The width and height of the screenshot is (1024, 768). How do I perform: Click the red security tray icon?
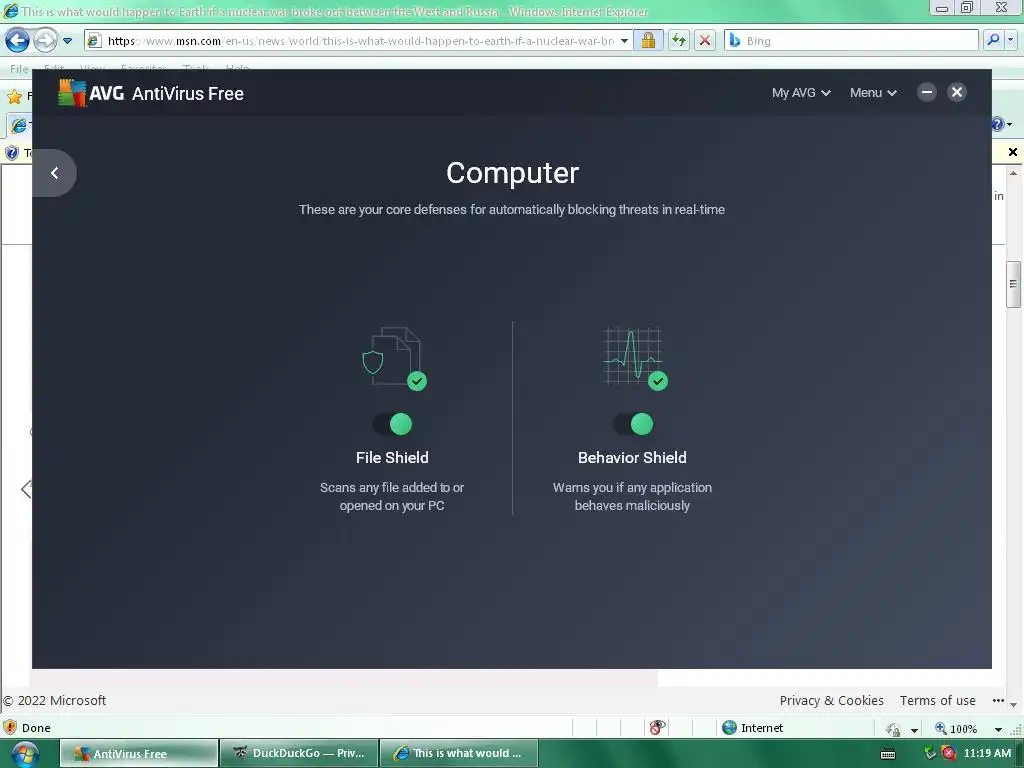[948, 753]
